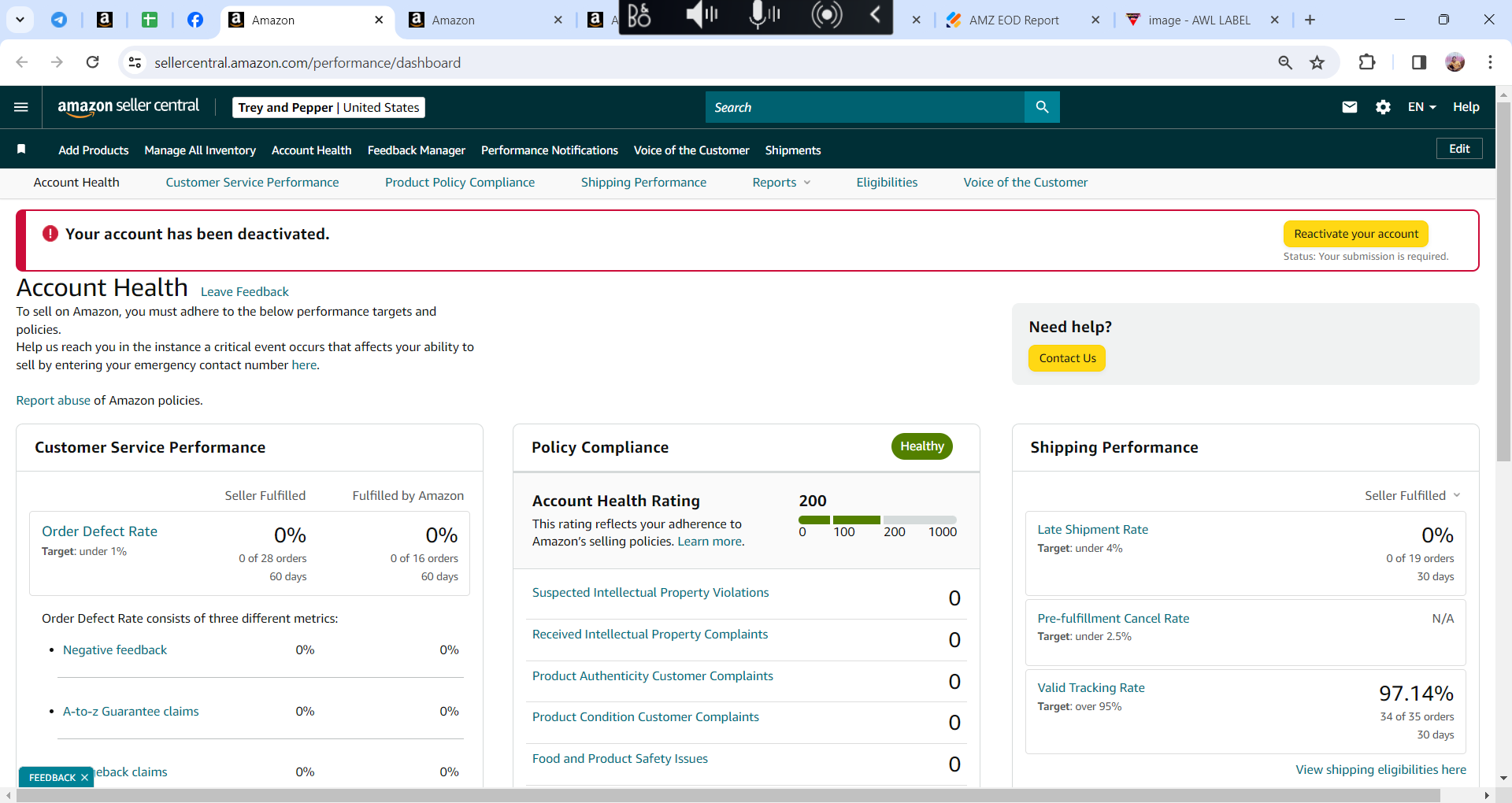Click the browser address bar URL
Screen dimensions: 1512x803
point(307,62)
